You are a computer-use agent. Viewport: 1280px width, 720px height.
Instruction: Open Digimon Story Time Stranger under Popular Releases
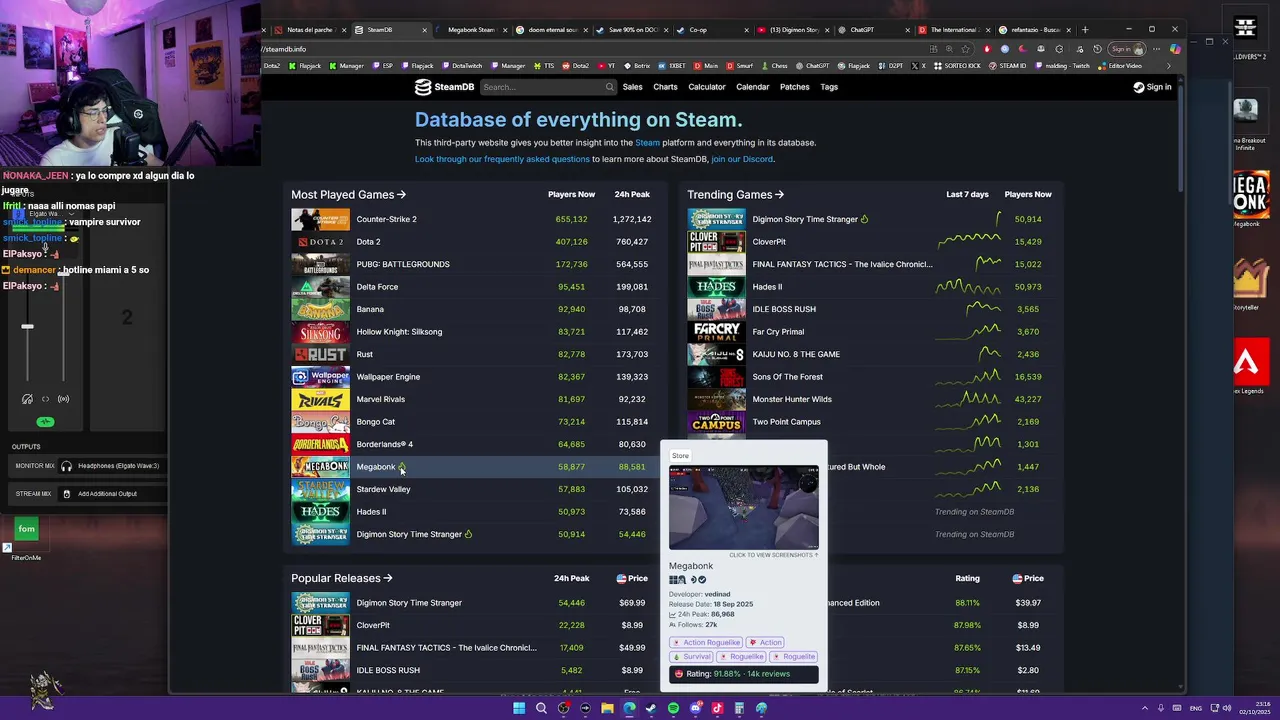pyautogui.click(x=409, y=603)
